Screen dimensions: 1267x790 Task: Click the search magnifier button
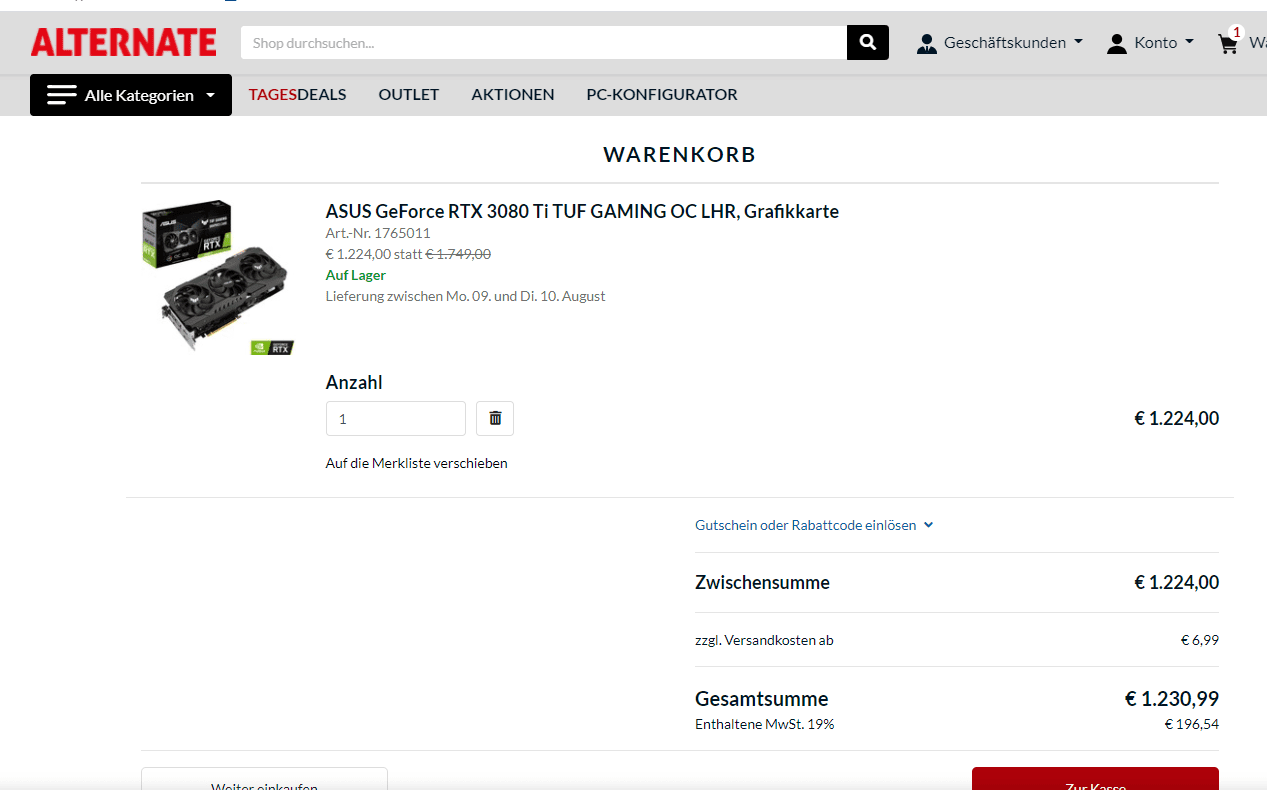(x=868, y=42)
